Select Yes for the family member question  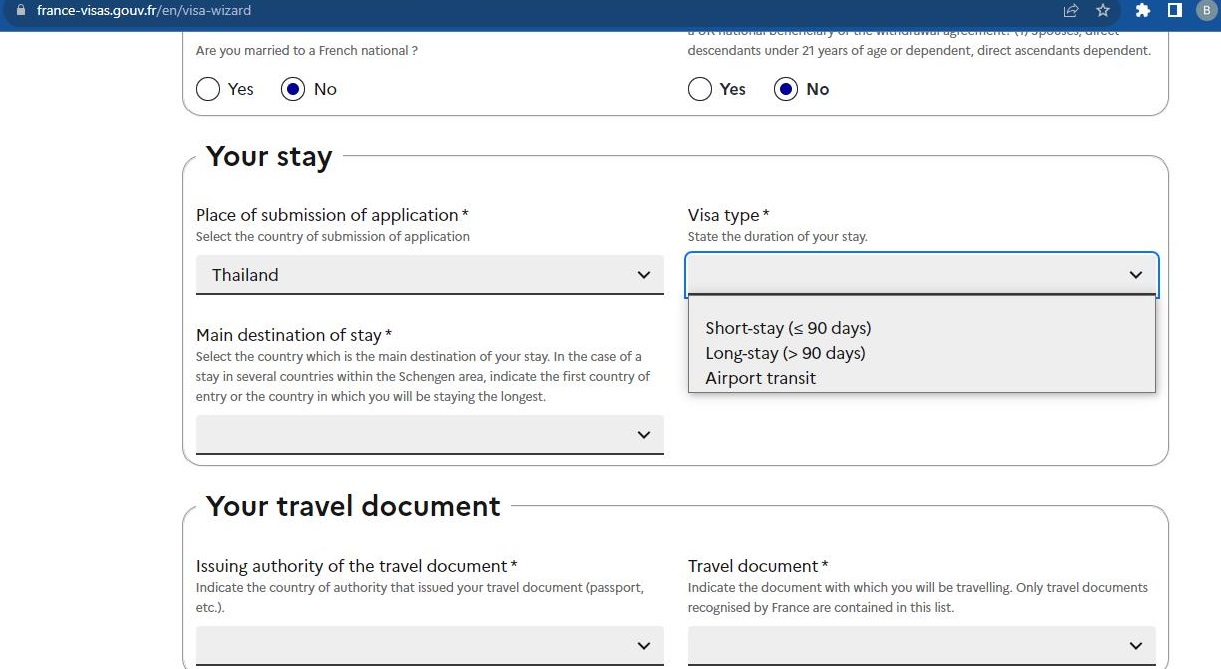(700, 89)
